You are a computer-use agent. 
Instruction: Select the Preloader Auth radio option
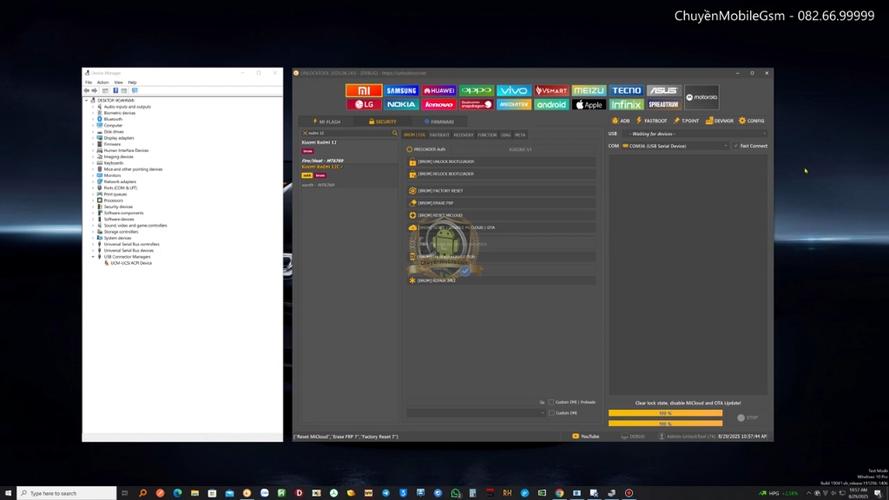[409, 150]
